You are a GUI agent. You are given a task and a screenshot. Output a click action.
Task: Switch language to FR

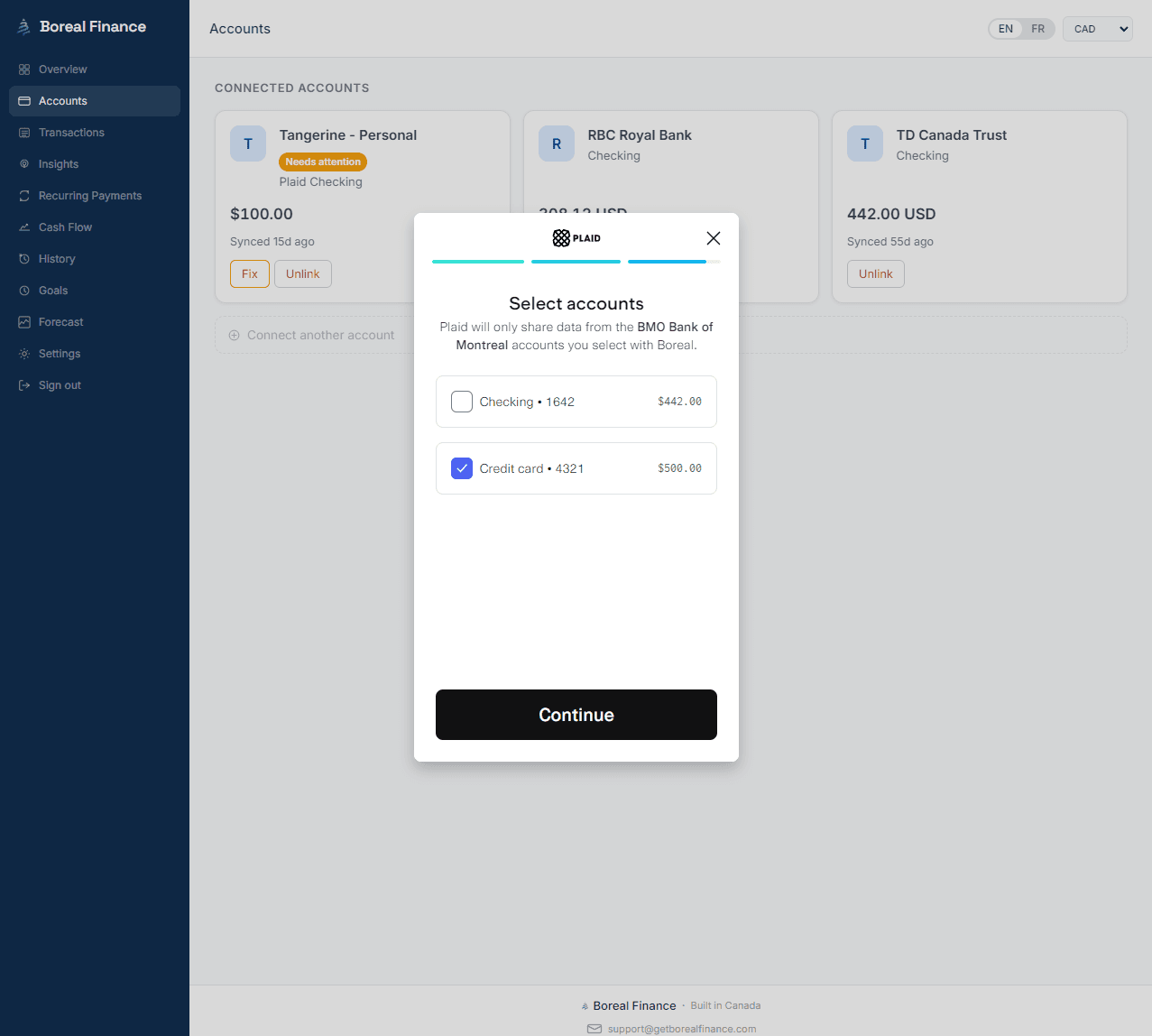point(1038,29)
